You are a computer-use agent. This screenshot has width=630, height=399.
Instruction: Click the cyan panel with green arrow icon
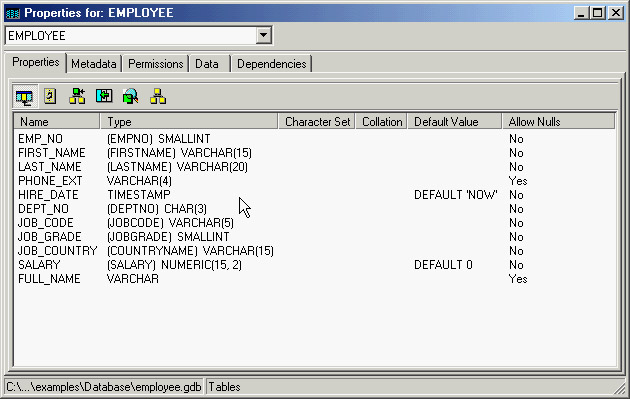[x=104, y=96]
